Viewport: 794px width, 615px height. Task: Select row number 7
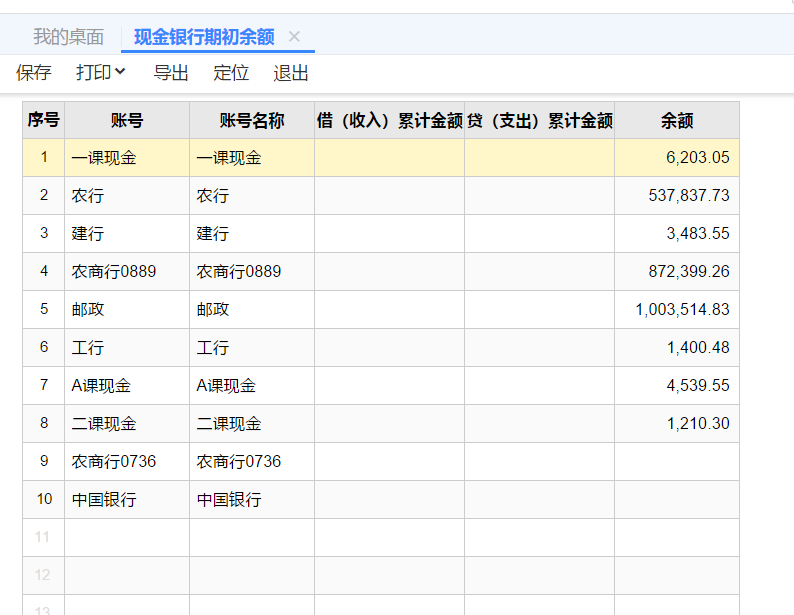coord(44,385)
